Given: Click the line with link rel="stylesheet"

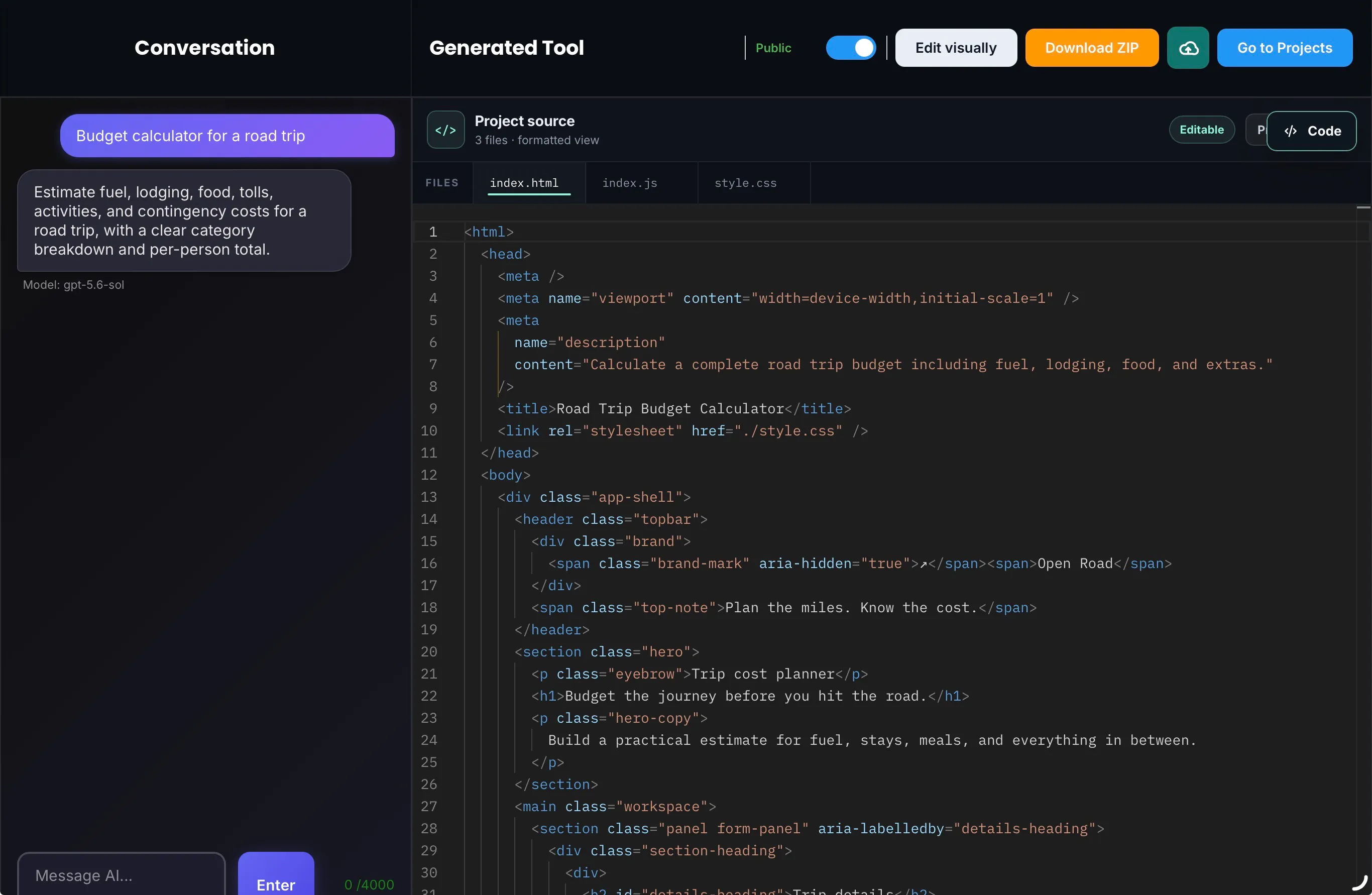Looking at the screenshot, I should 682,431.
